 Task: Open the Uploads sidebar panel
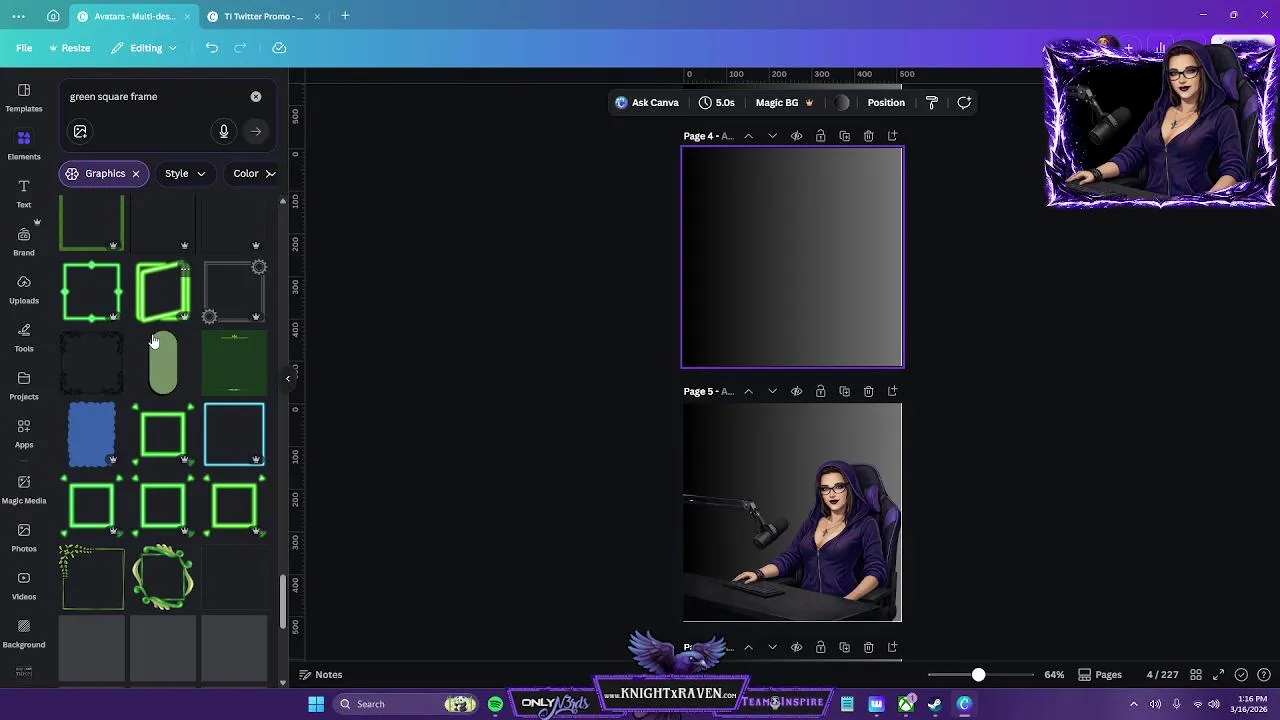24,289
